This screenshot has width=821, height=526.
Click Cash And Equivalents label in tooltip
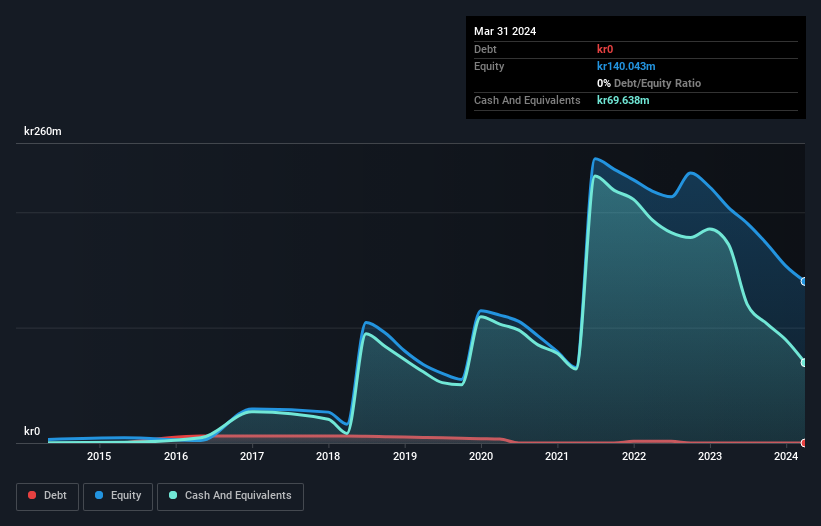click(527, 100)
